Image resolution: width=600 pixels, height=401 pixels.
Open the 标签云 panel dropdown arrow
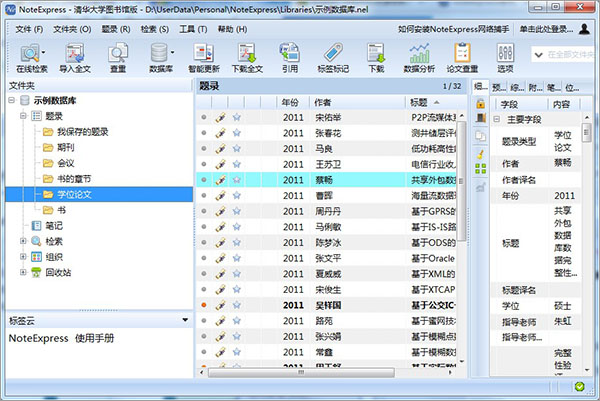click(185, 320)
